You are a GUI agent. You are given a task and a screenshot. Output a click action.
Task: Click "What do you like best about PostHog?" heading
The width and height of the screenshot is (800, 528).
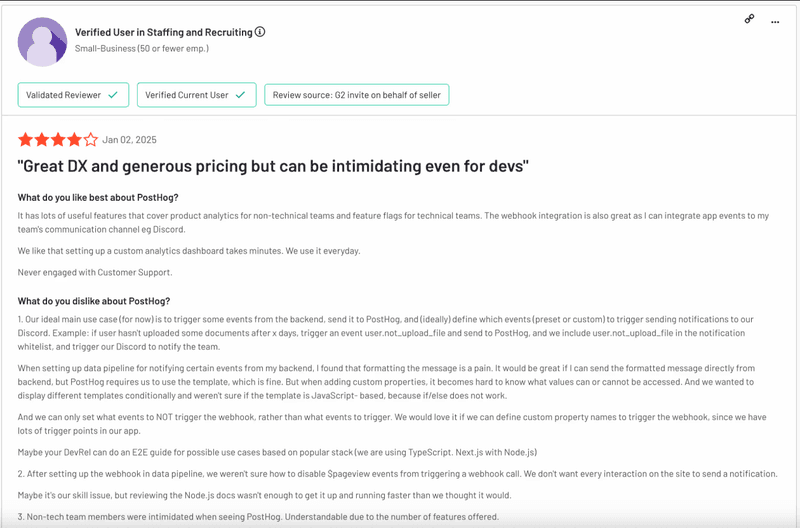pyautogui.click(x=98, y=197)
